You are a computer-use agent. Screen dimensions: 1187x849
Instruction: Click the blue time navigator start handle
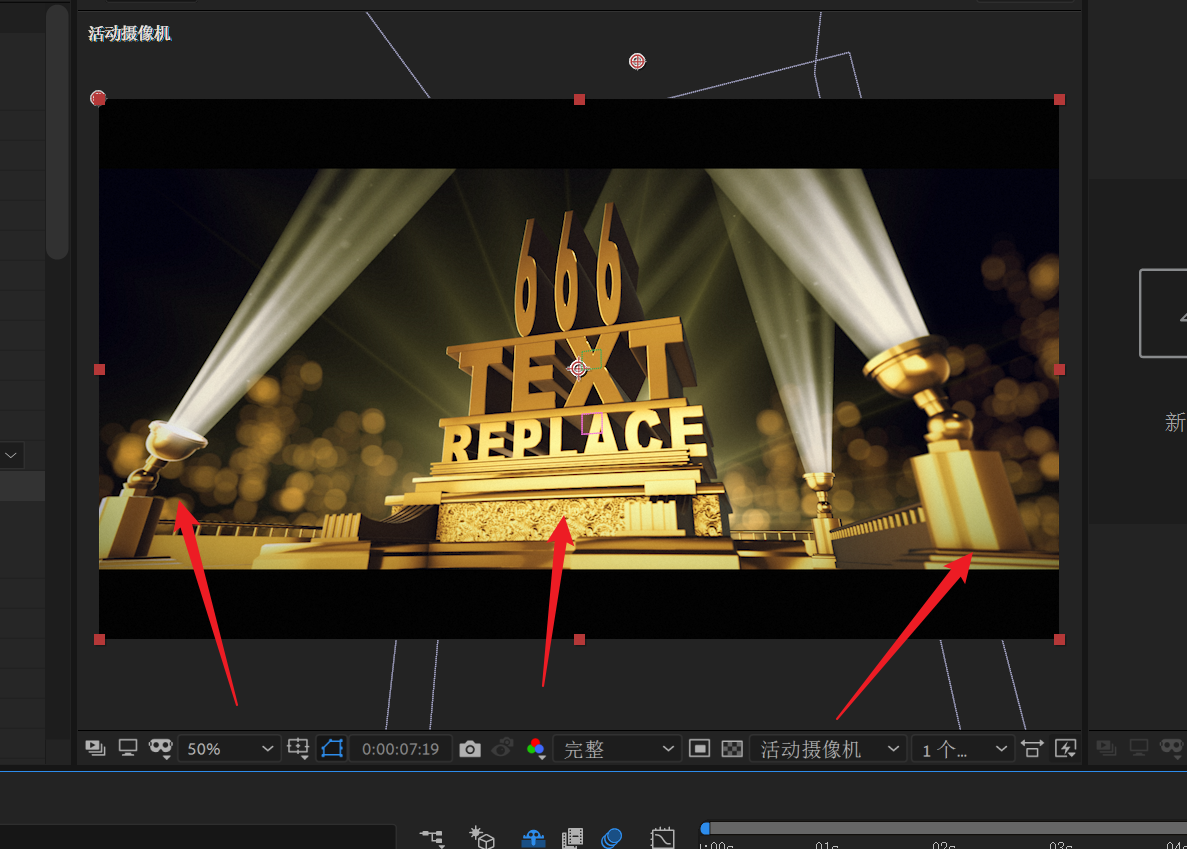705,828
